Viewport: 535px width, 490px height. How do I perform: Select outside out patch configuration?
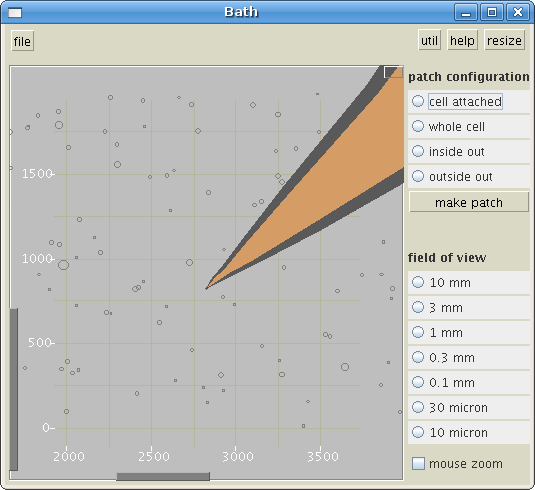click(x=468, y=176)
